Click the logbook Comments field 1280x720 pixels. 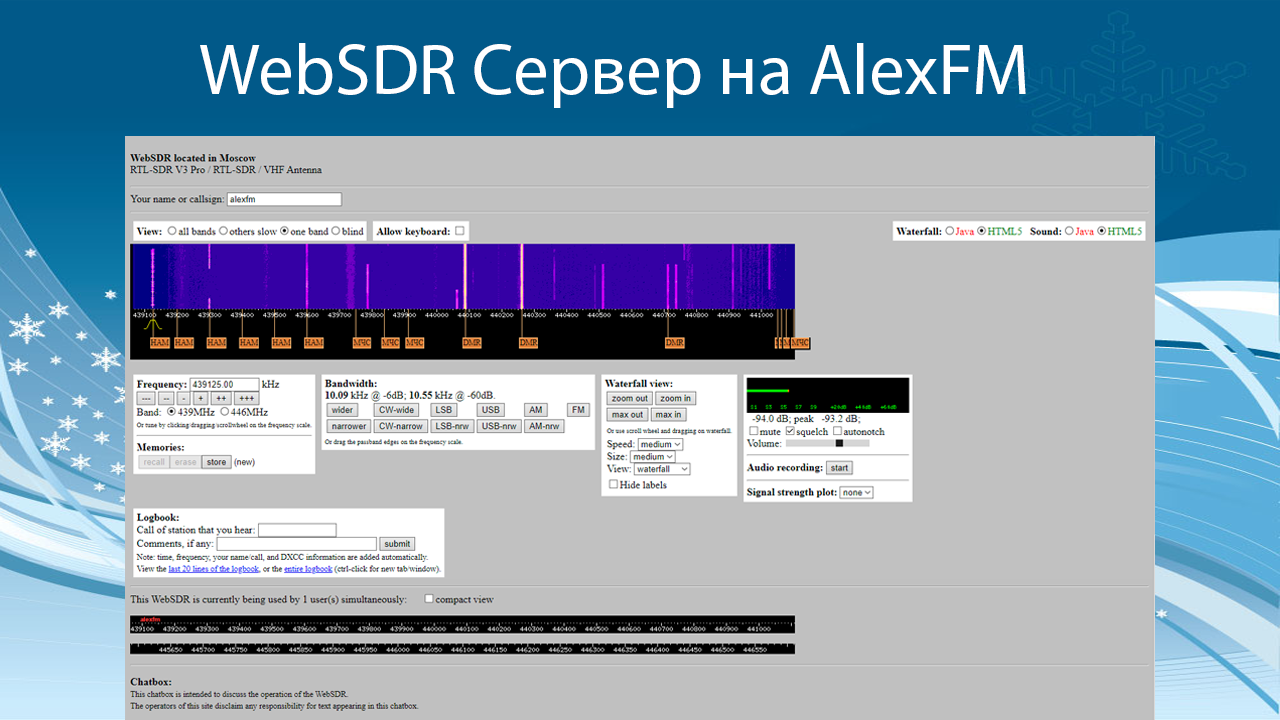coord(296,544)
